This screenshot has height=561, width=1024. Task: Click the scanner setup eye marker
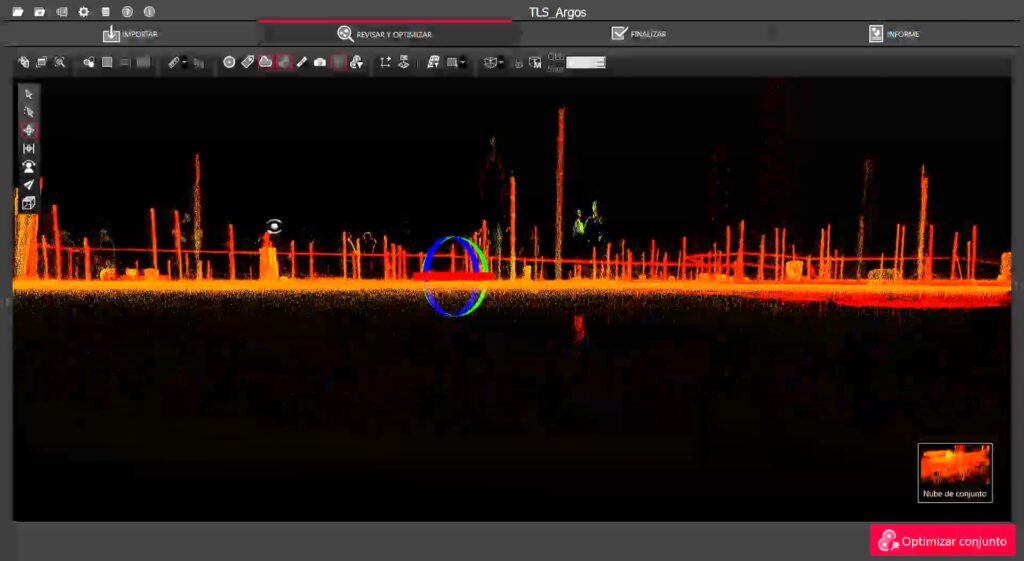point(274,226)
